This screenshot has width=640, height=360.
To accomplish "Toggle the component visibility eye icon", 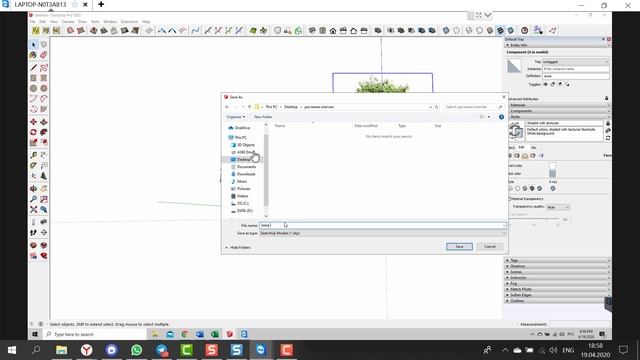I will (x=545, y=84).
